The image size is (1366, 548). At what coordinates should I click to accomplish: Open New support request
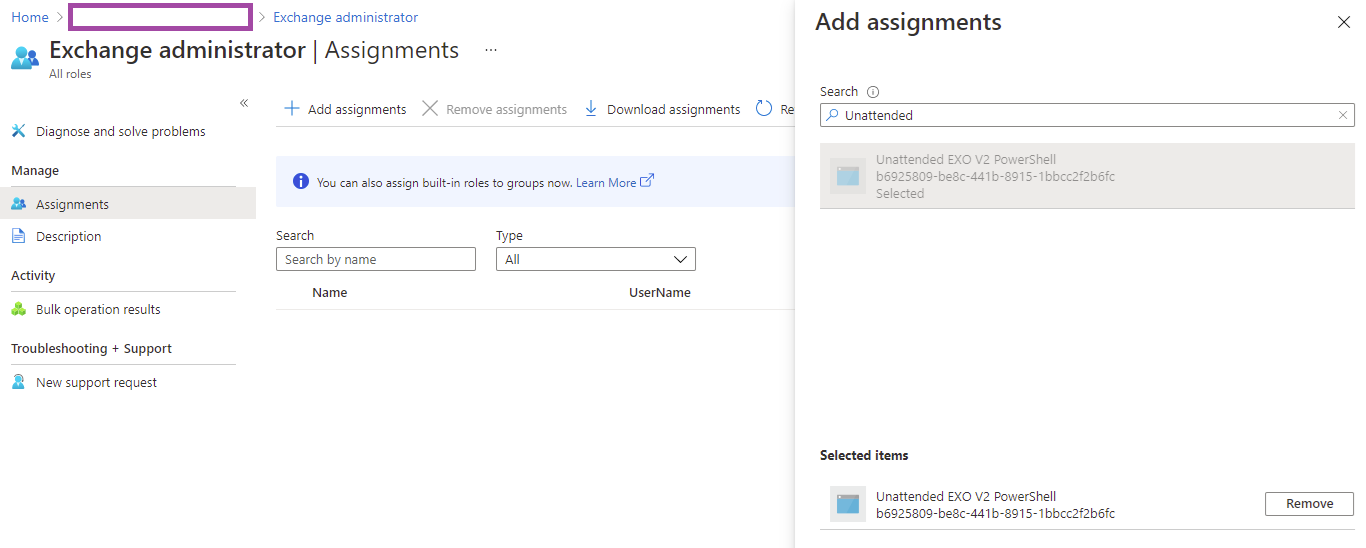96,382
